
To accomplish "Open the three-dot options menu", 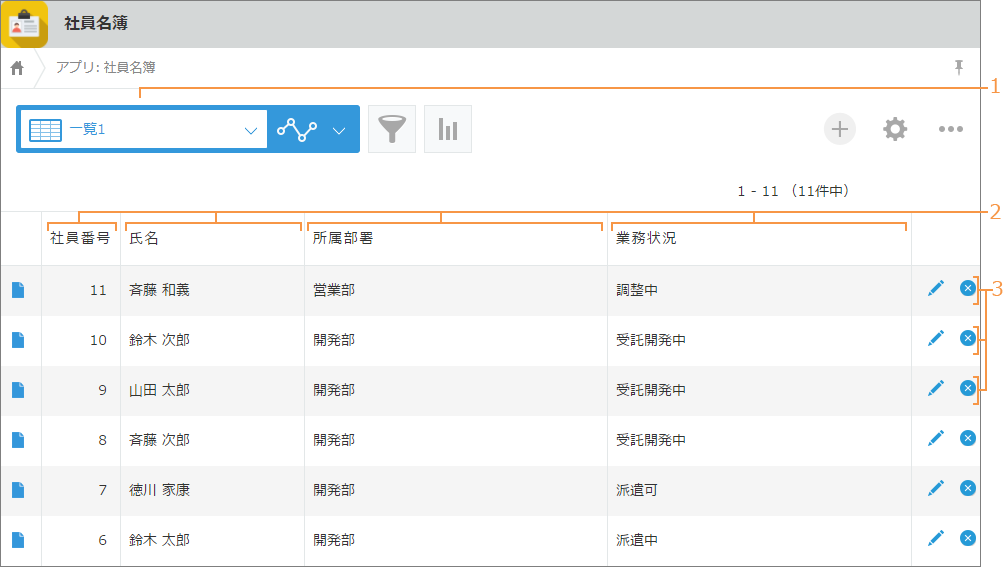I will (950, 129).
